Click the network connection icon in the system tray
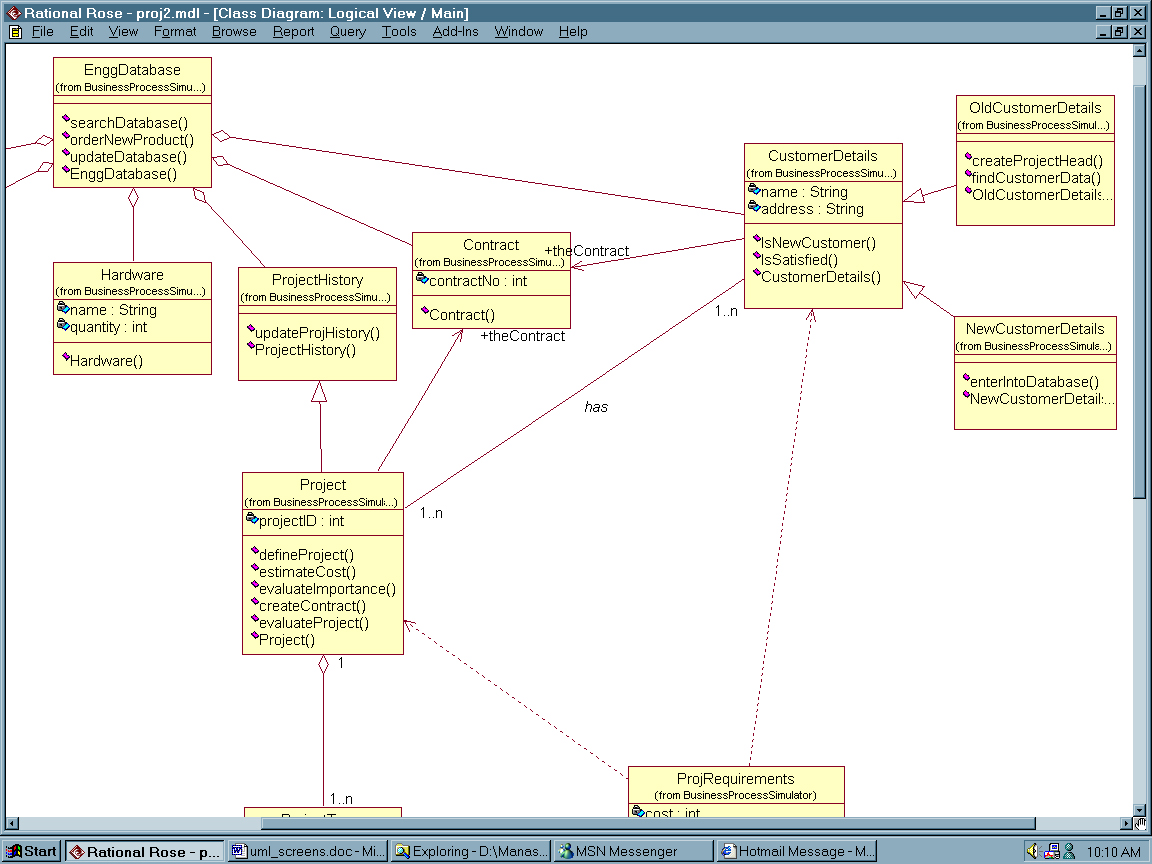 pyautogui.click(x=1051, y=851)
